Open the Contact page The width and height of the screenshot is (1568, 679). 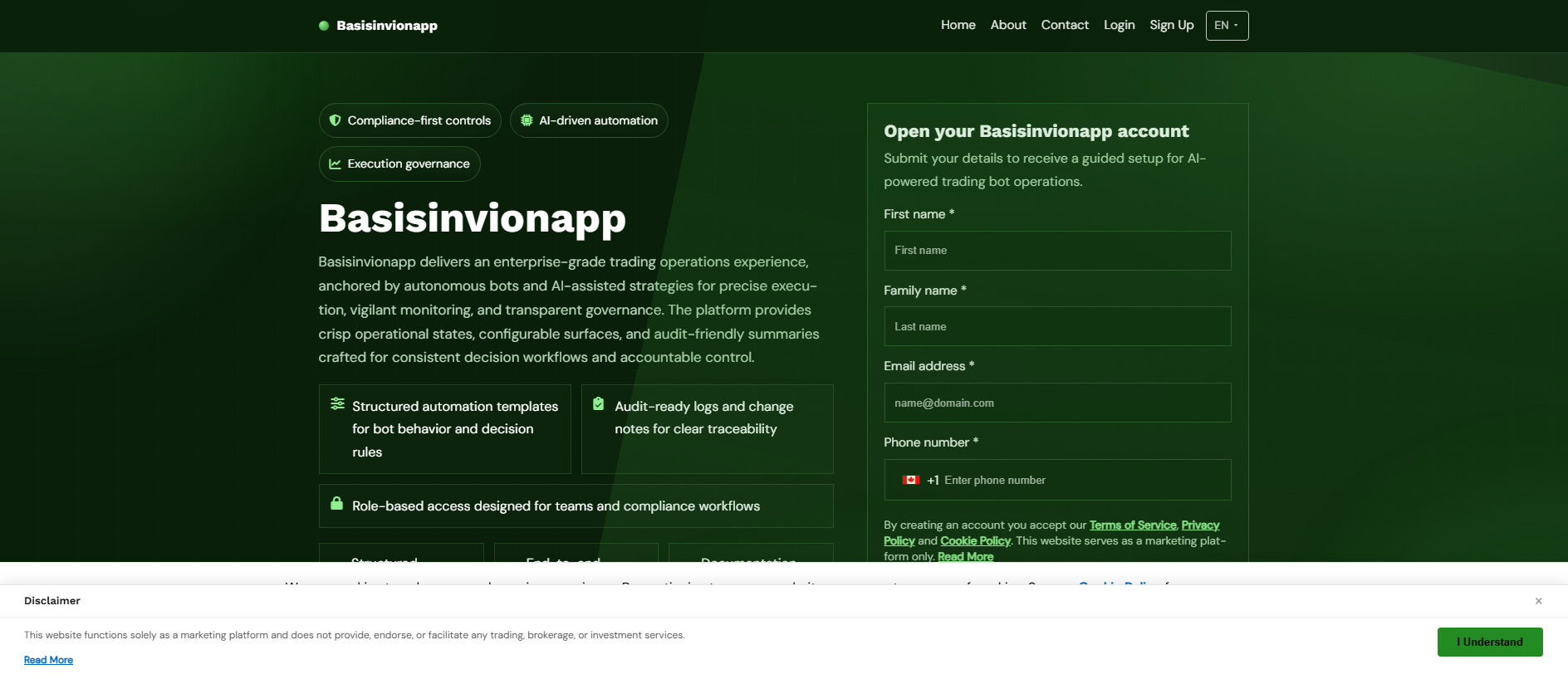coord(1065,25)
